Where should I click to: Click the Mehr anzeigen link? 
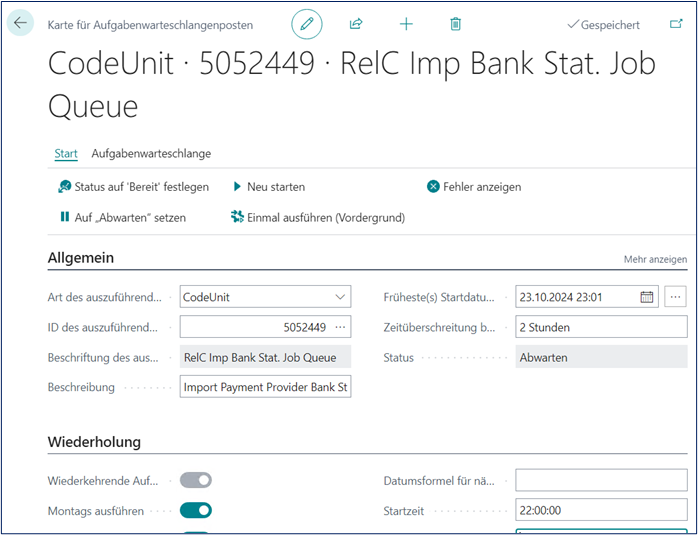click(x=655, y=260)
